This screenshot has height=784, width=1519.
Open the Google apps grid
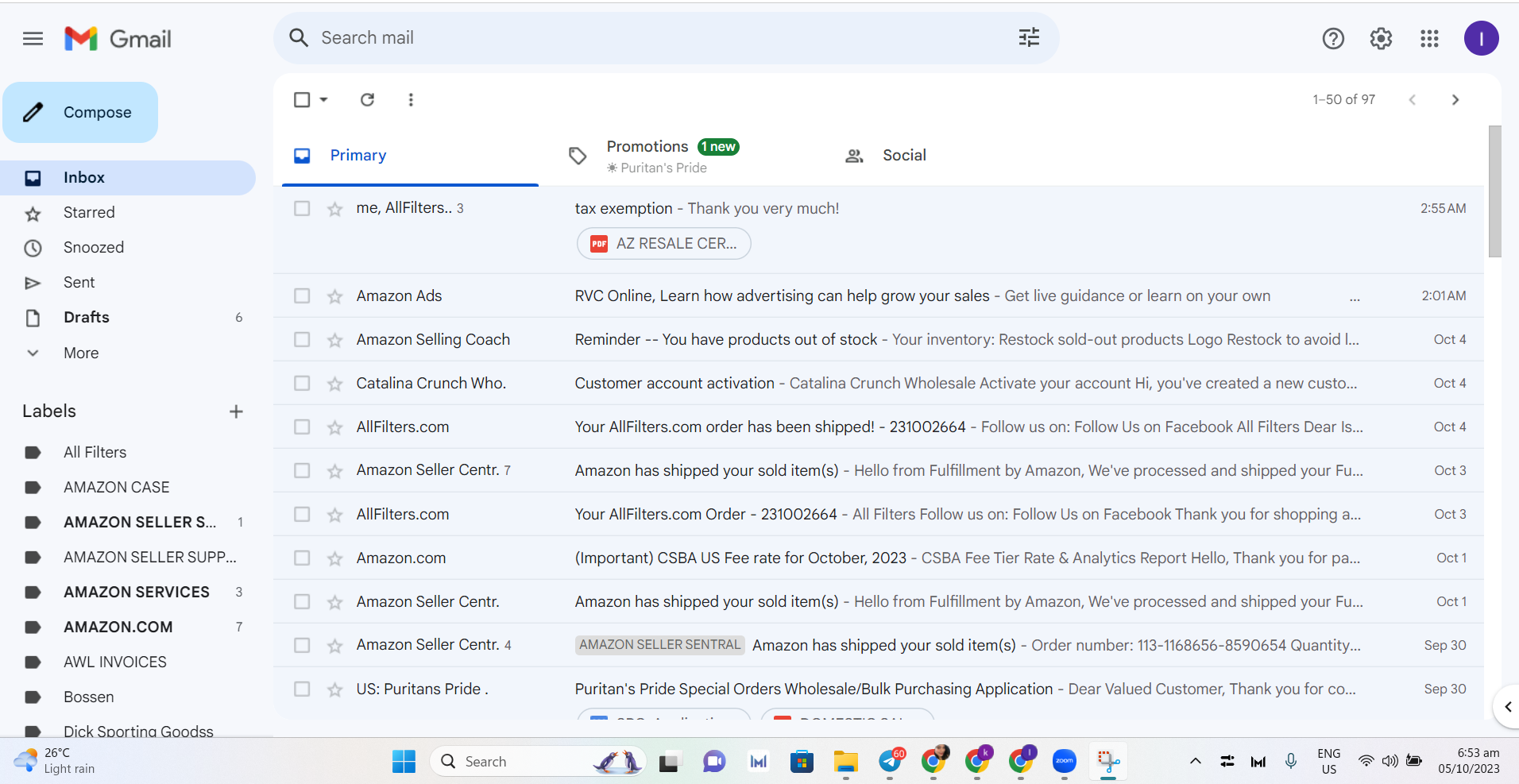click(x=1429, y=38)
